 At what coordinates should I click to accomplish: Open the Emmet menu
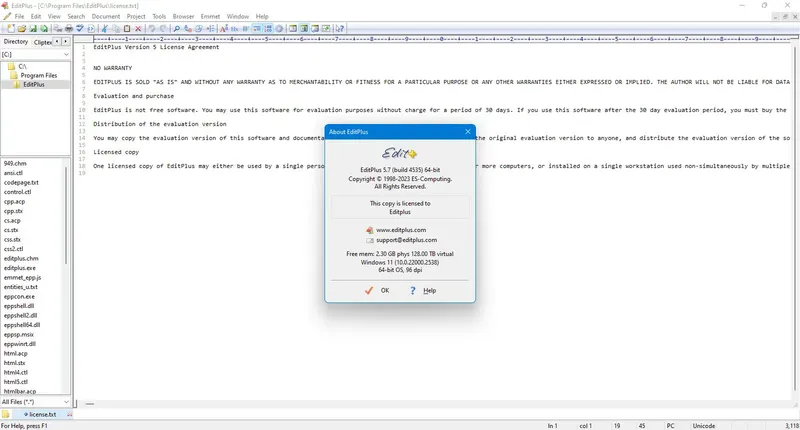210,16
